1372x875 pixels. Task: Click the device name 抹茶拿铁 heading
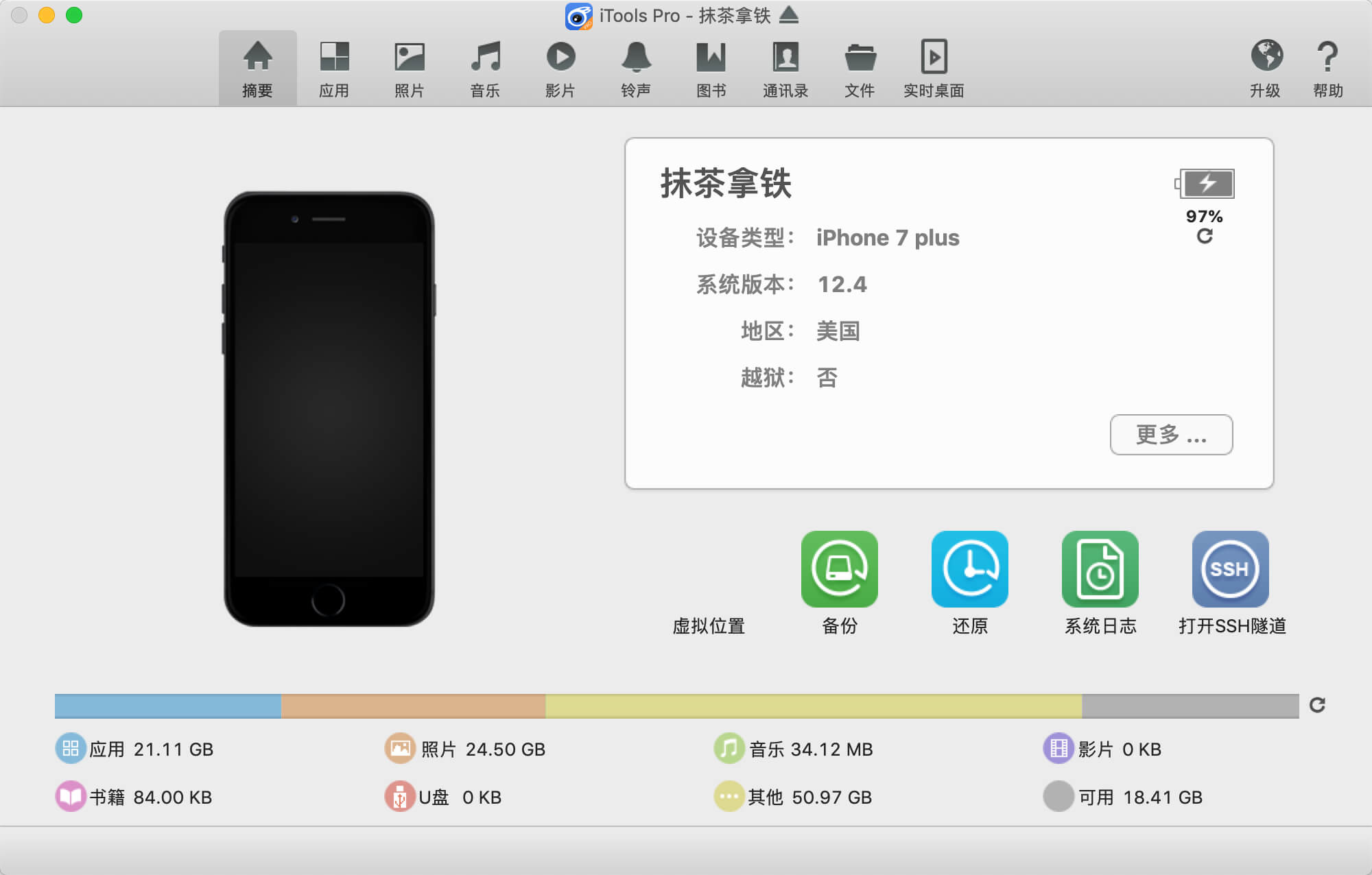click(726, 183)
